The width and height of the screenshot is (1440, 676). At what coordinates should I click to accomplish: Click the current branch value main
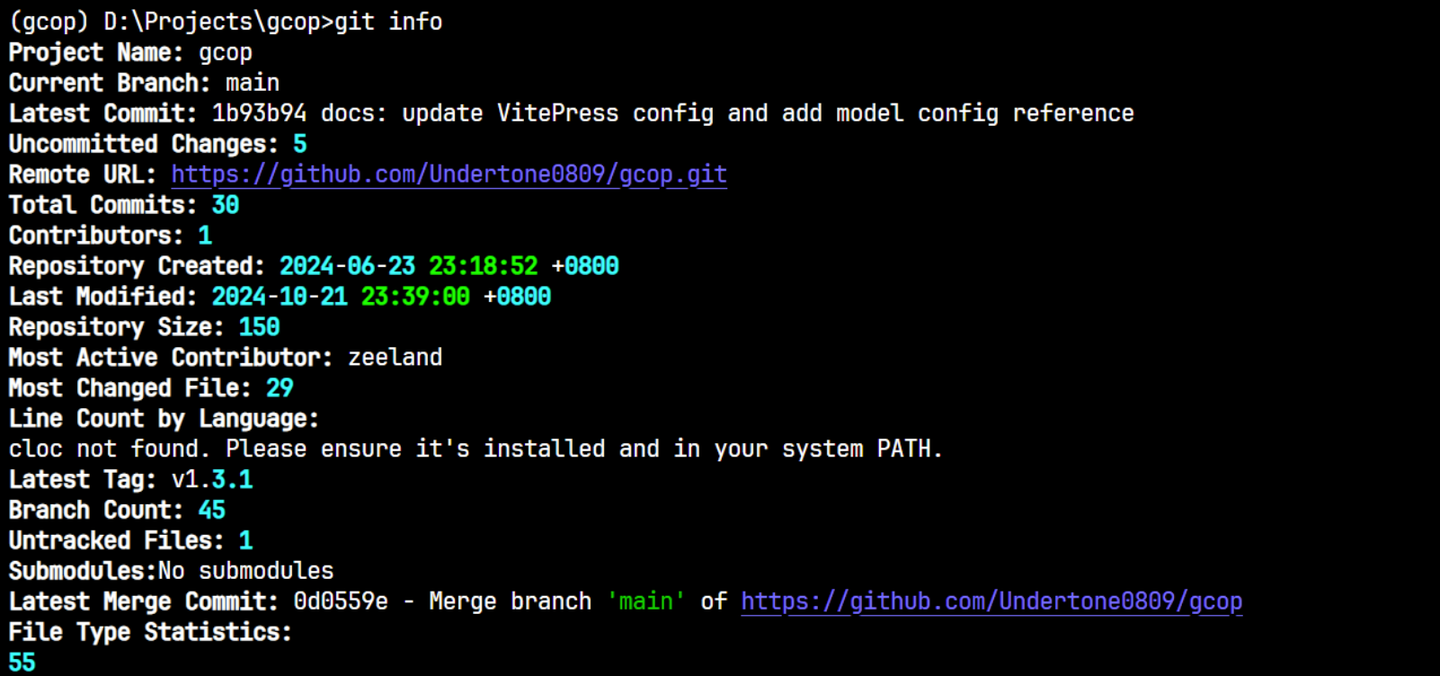click(252, 83)
